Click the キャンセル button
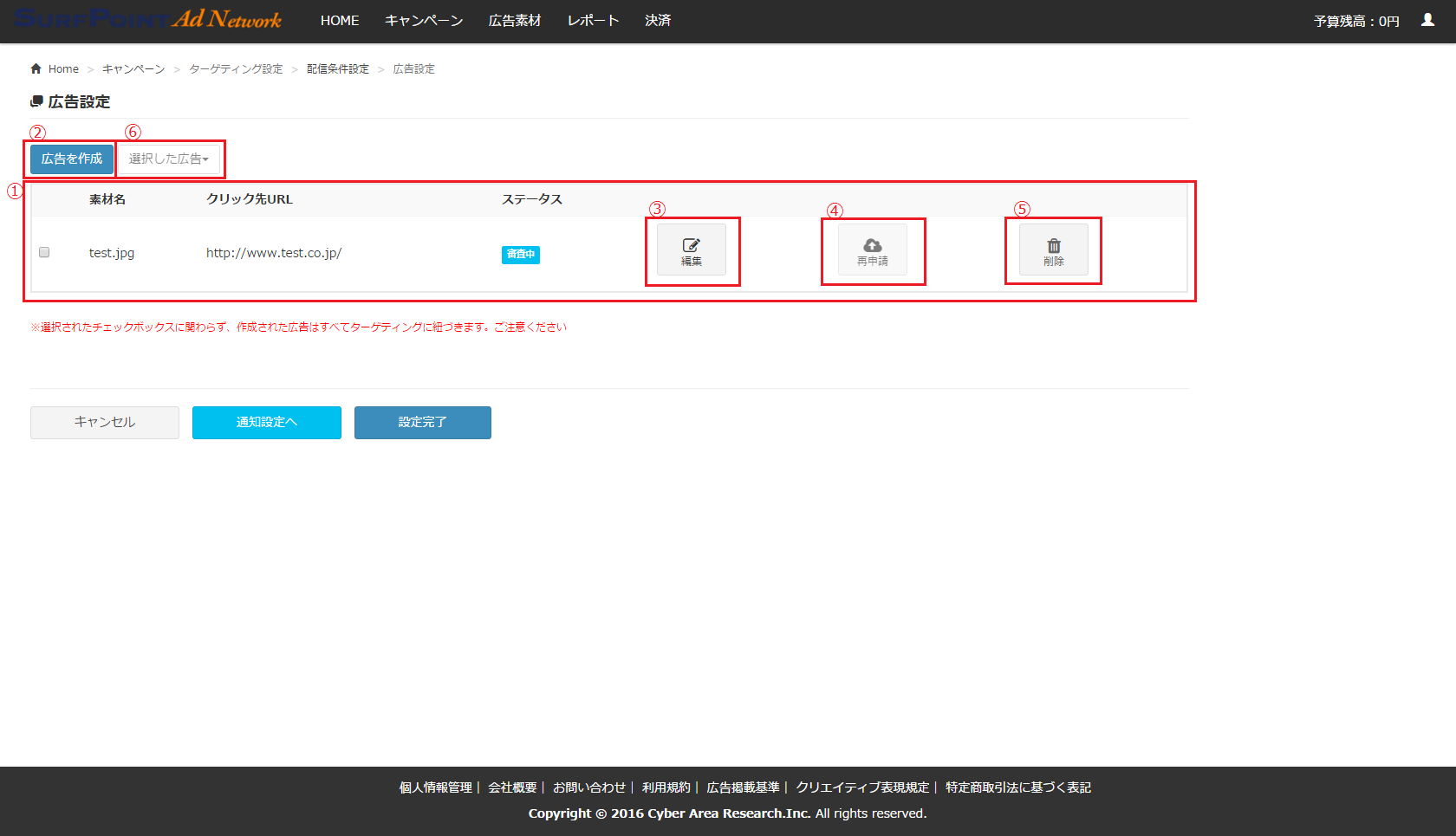 coord(105,422)
